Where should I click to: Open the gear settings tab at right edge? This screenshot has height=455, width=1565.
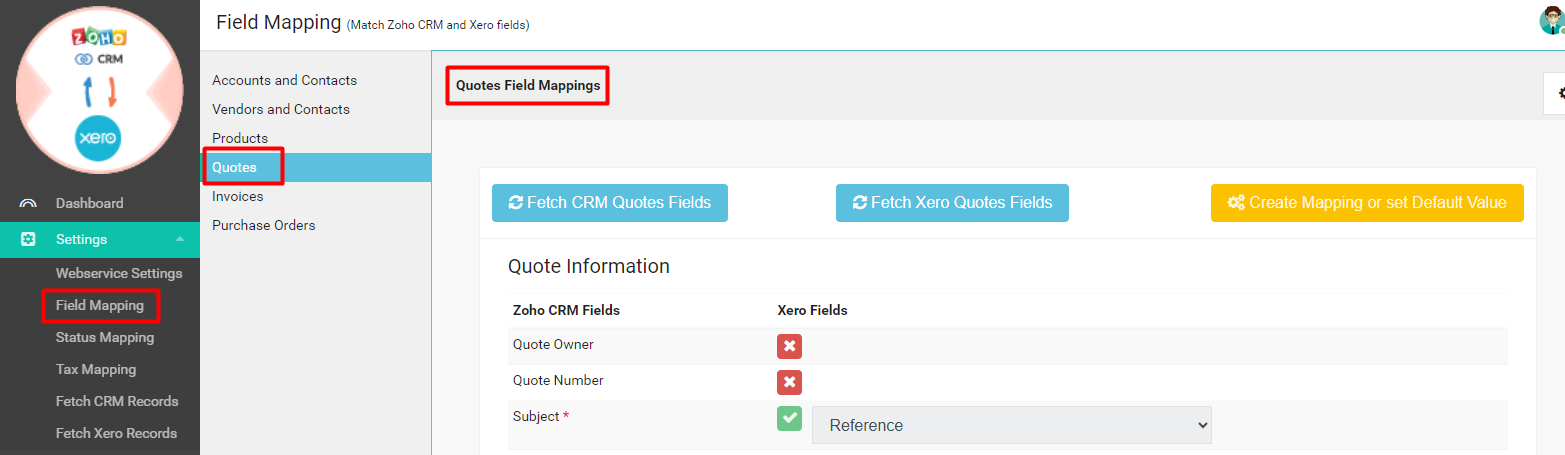point(1555,93)
